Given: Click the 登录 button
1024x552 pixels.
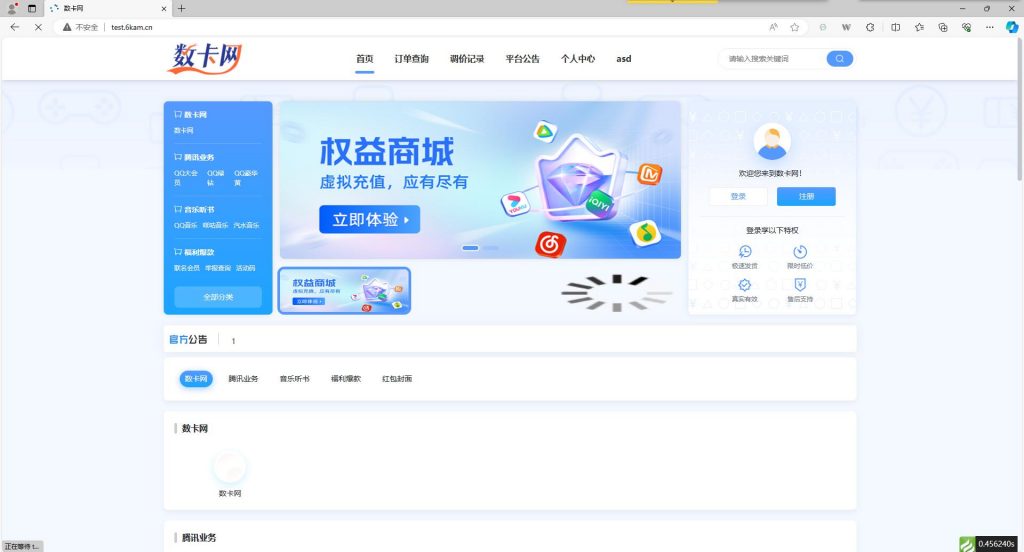Looking at the screenshot, I should pyautogui.click(x=738, y=197).
